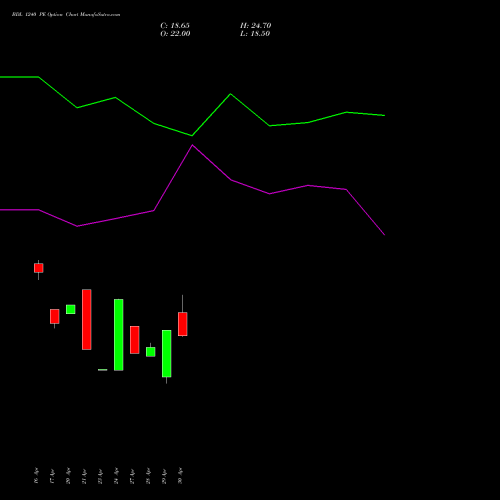
Task: Select the low value 'L: 18.50'
Action: 255,34
